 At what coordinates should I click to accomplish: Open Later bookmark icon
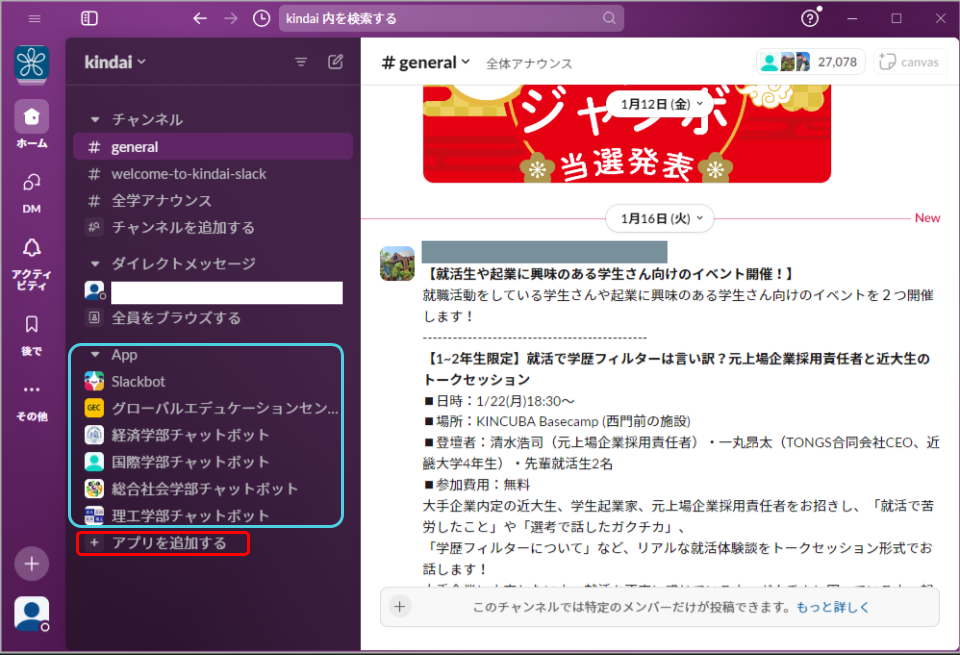click(31, 332)
